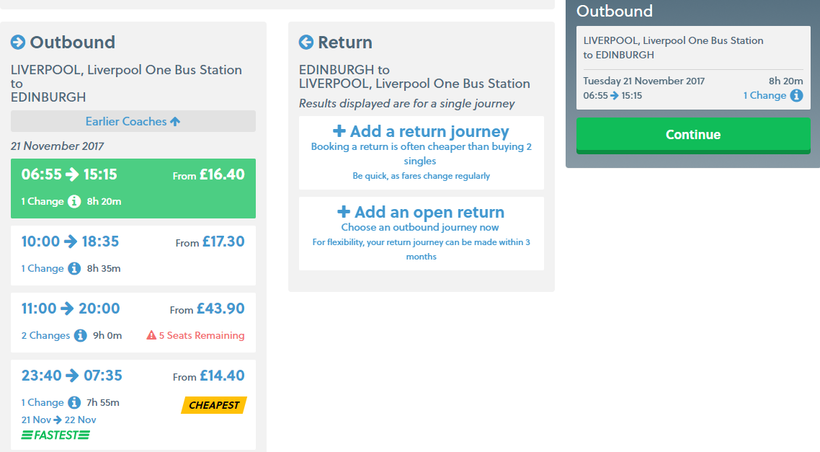
Task: Click the info icon on the 10:00 journey
Action: 74,269
